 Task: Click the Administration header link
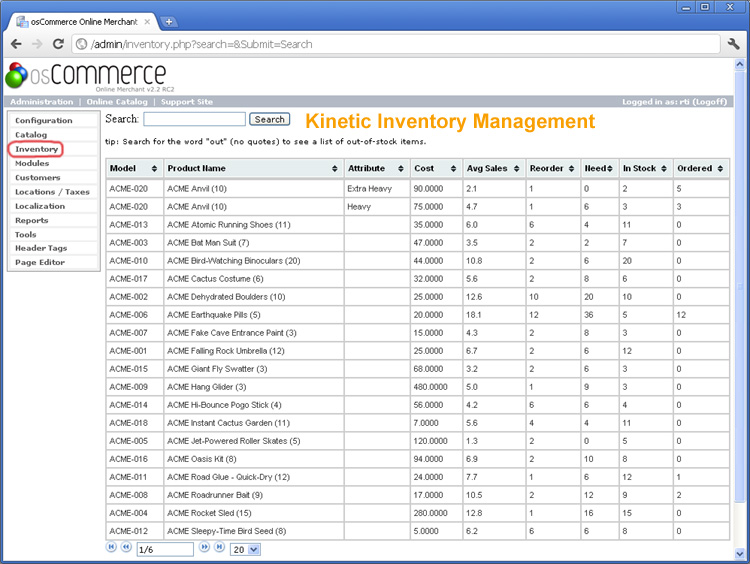coord(42,101)
